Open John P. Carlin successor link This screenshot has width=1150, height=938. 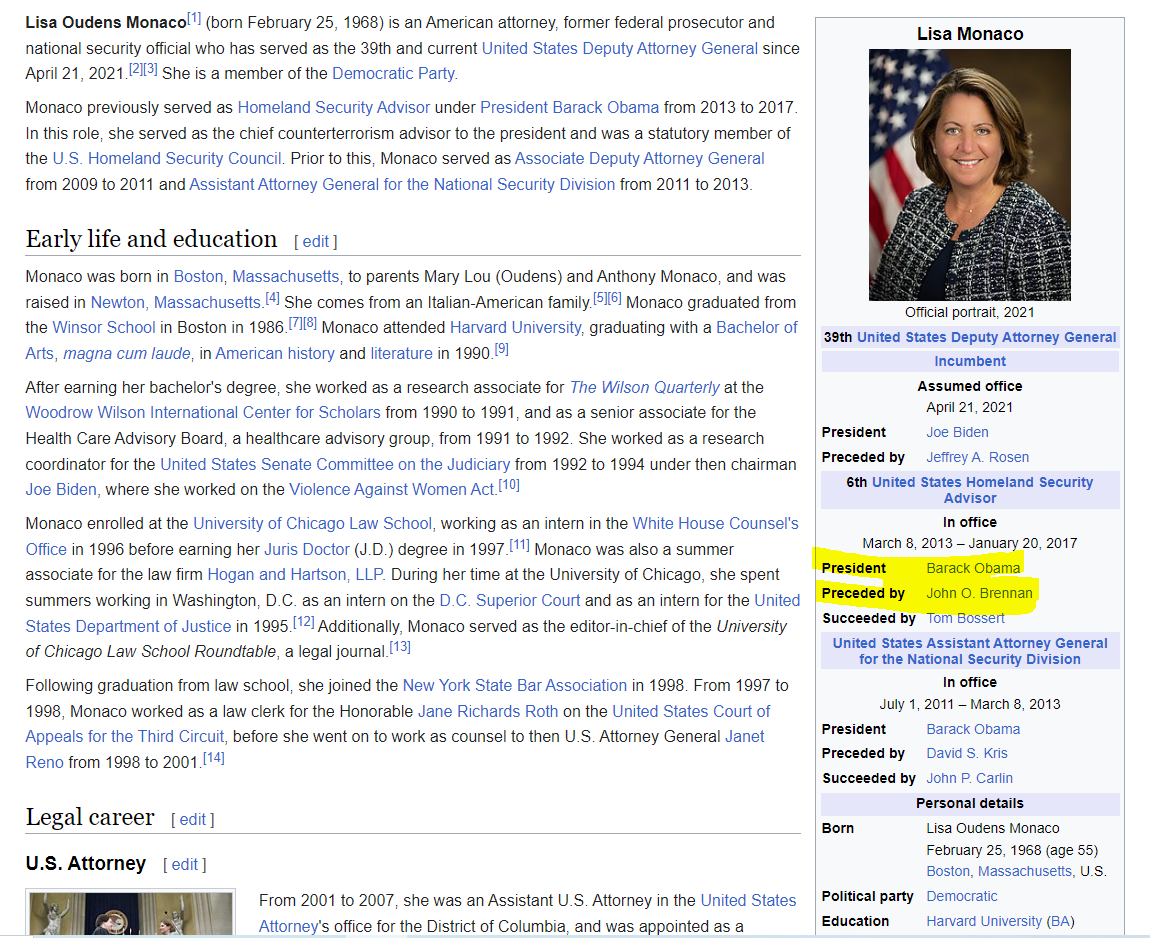pos(969,778)
